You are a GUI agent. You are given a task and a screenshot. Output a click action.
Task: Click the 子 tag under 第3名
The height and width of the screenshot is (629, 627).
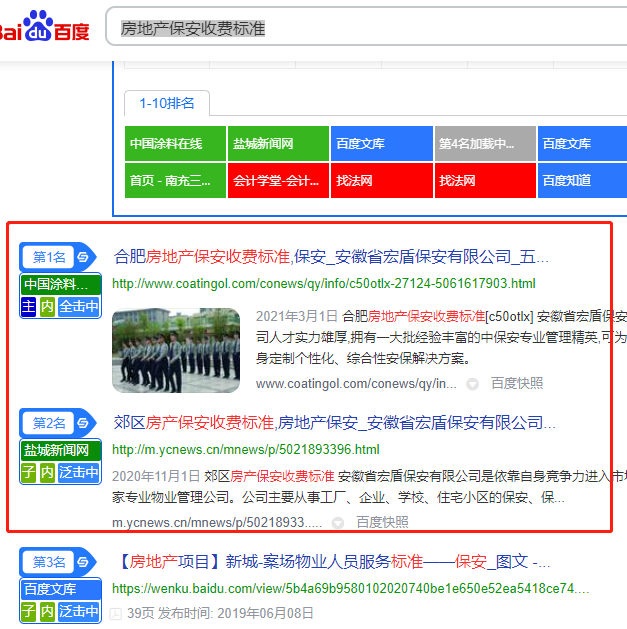pyautogui.click(x=28, y=611)
